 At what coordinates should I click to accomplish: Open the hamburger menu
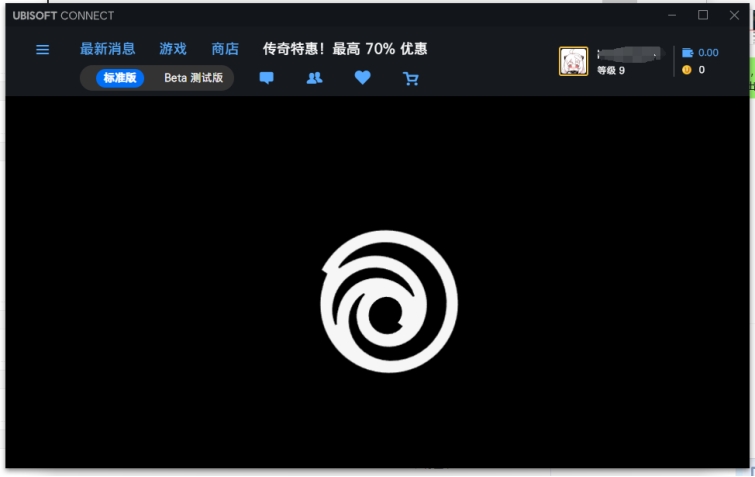[x=42, y=50]
